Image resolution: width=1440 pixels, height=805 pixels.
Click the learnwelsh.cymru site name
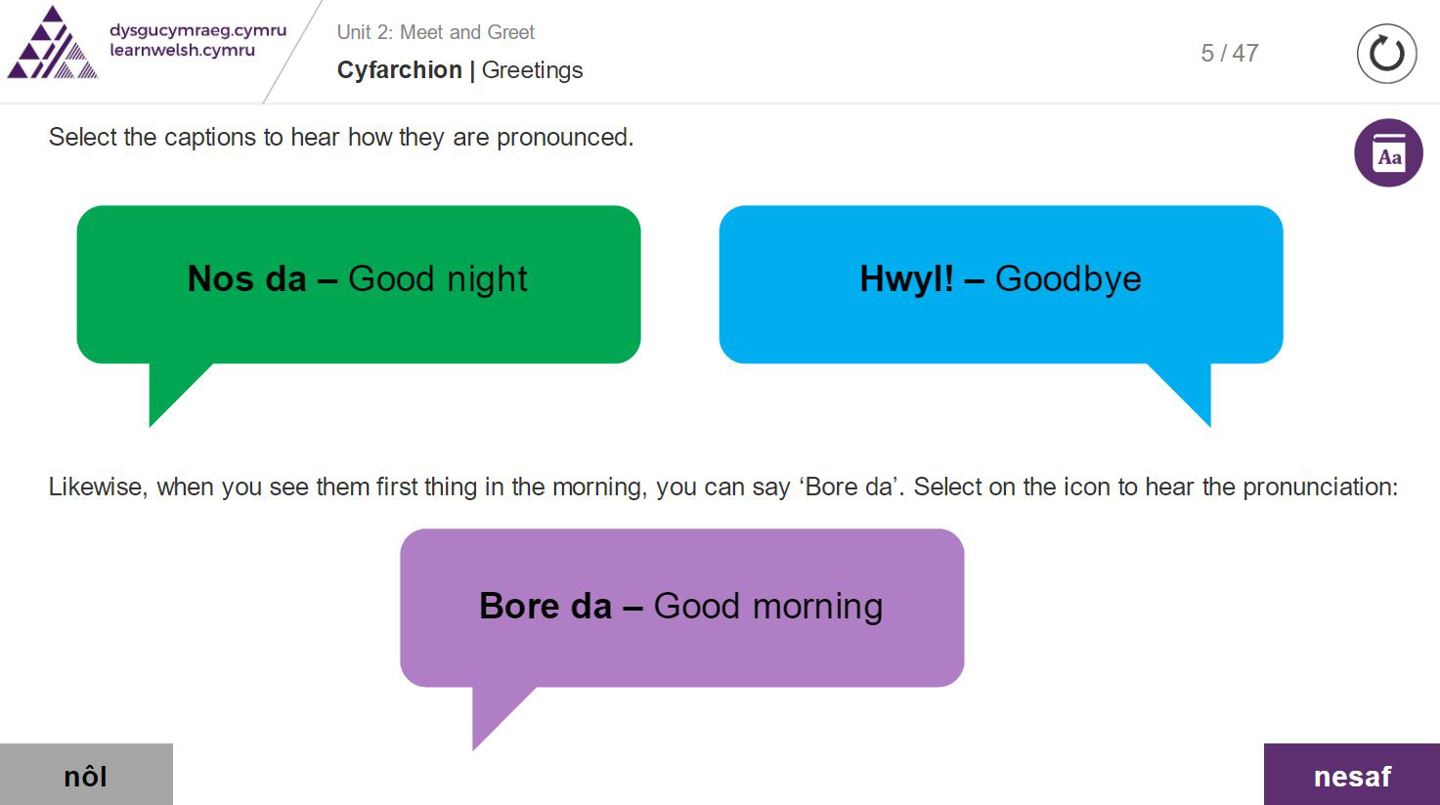click(182, 50)
